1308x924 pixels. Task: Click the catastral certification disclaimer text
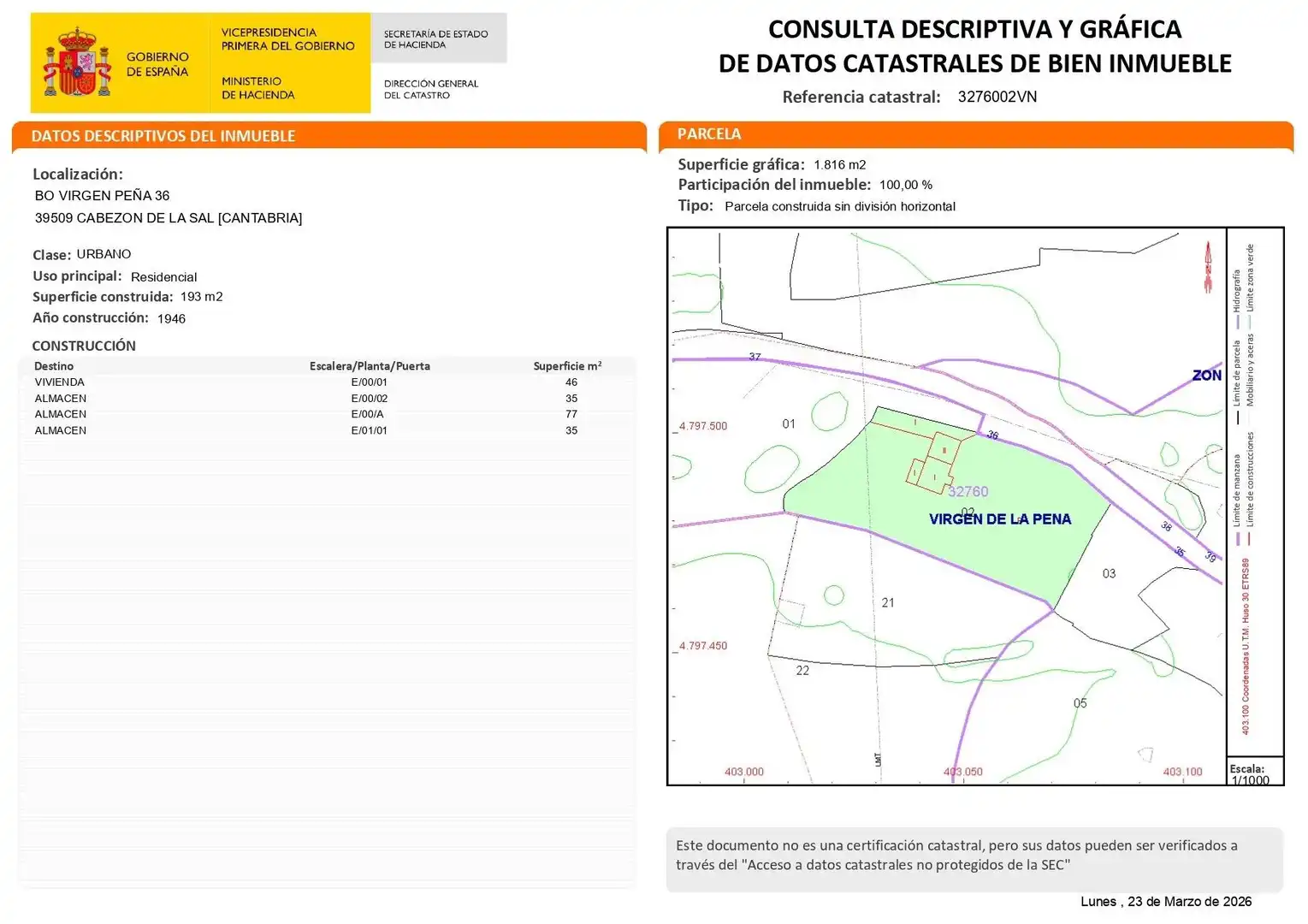pos(956,856)
